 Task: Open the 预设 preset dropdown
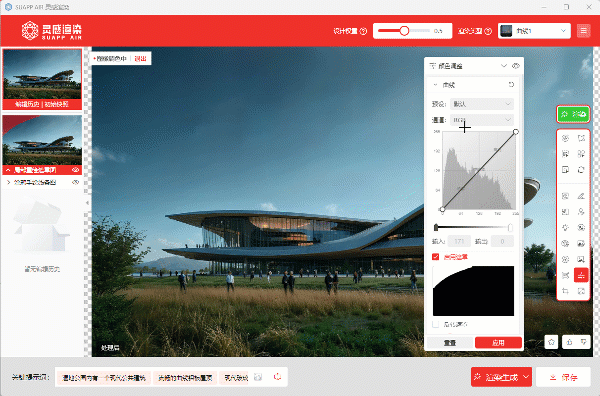(482, 104)
